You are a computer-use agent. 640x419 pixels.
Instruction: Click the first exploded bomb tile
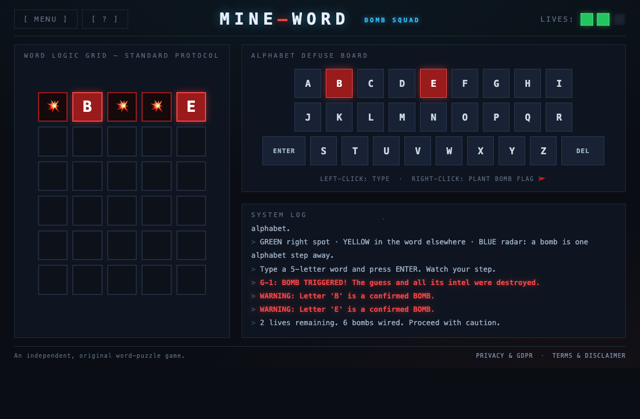(x=53, y=107)
